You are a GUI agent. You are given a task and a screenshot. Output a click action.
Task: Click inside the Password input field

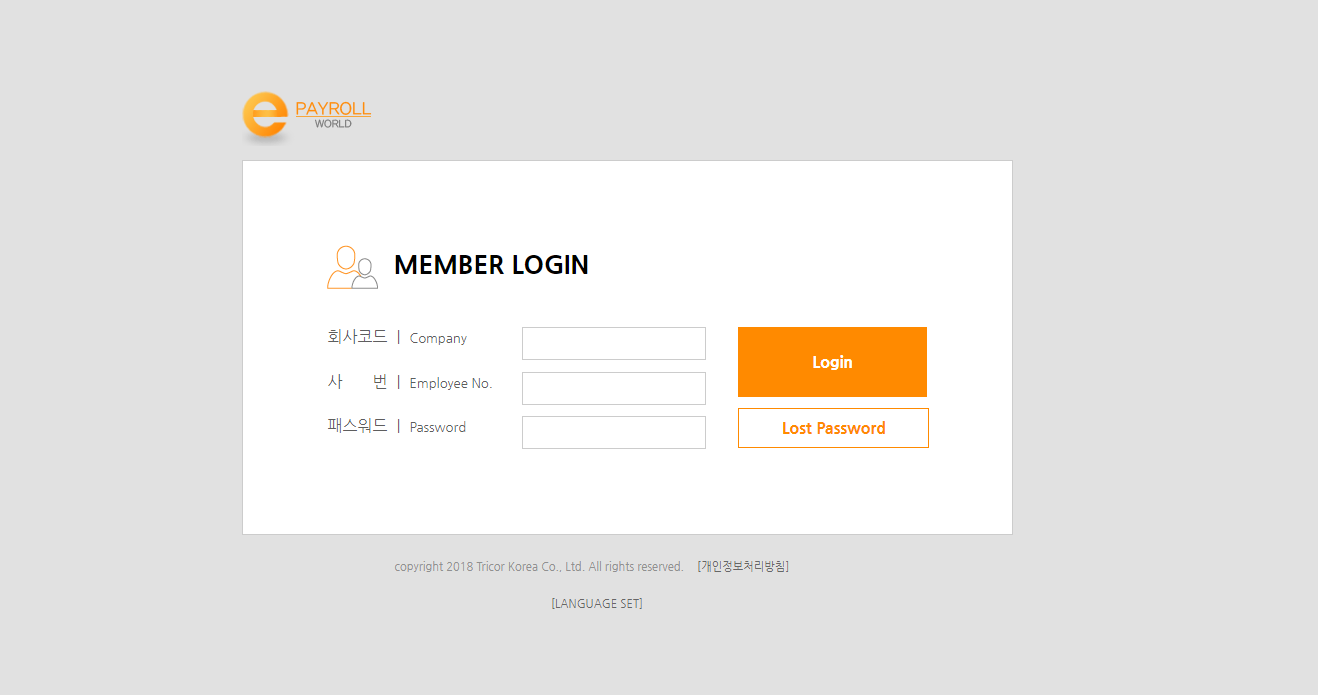(613, 432)
